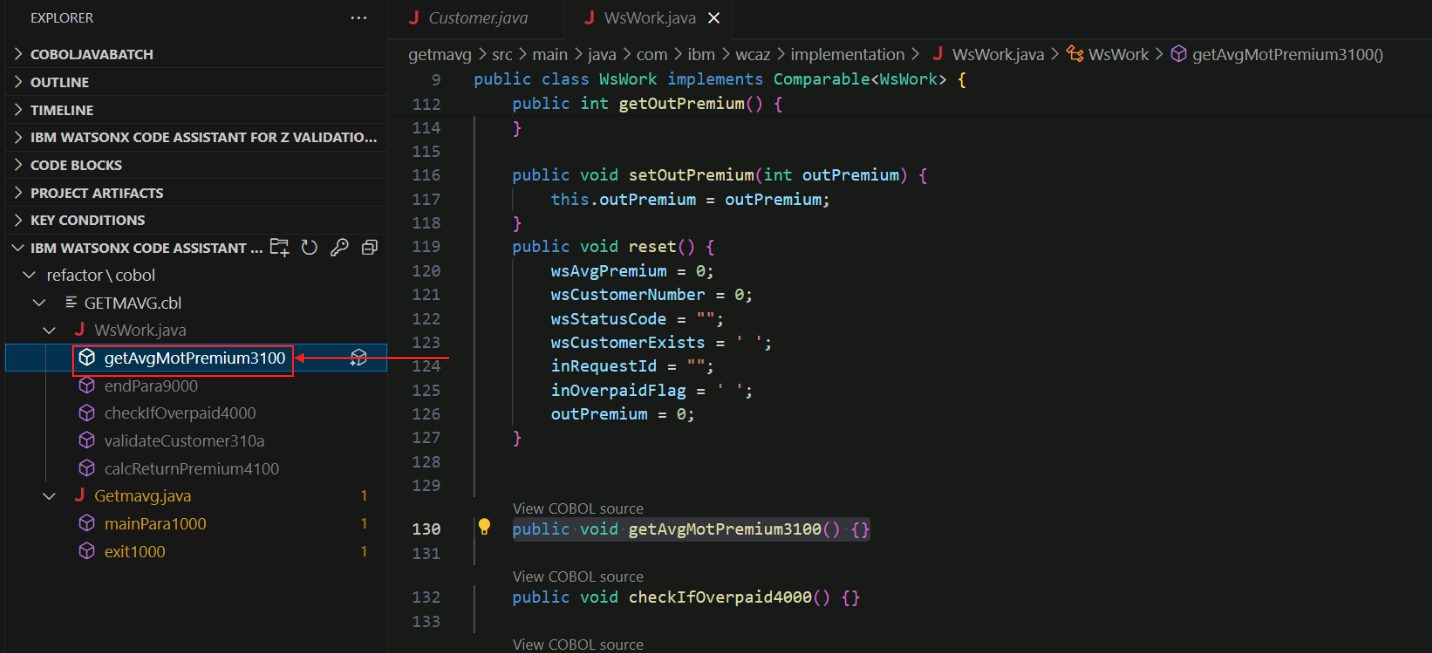The image size is (1432, 653).
Task: Expand the CODE BLOCKS section
Action: (18, 165)
